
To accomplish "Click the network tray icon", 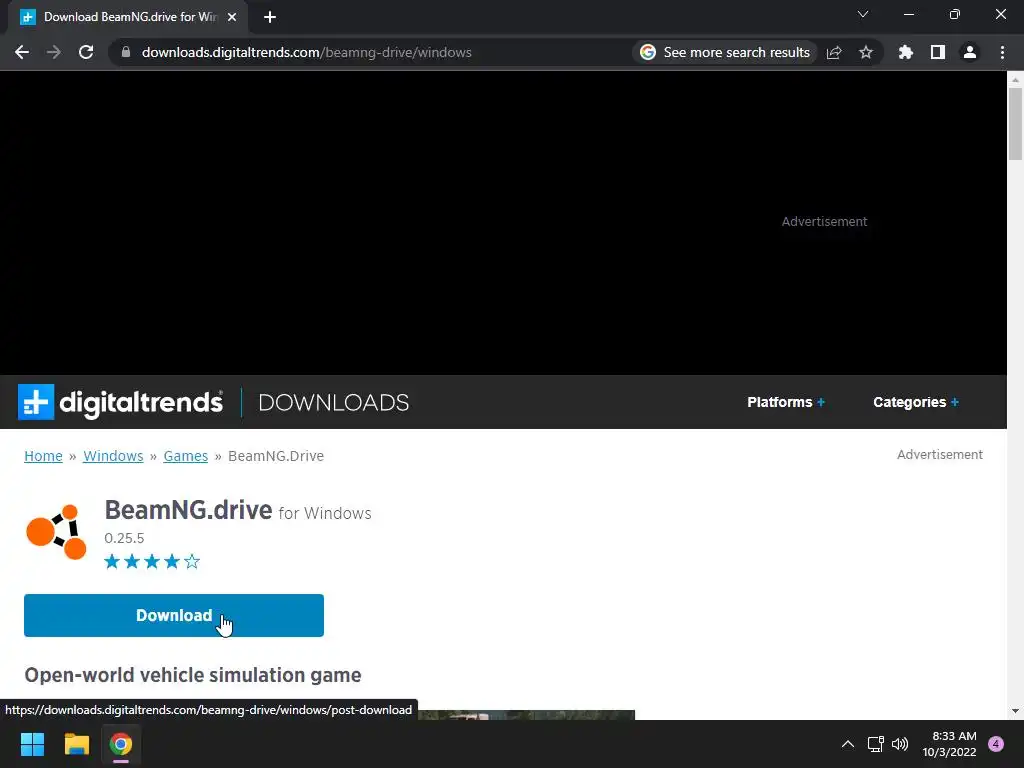I will point(875,744).
